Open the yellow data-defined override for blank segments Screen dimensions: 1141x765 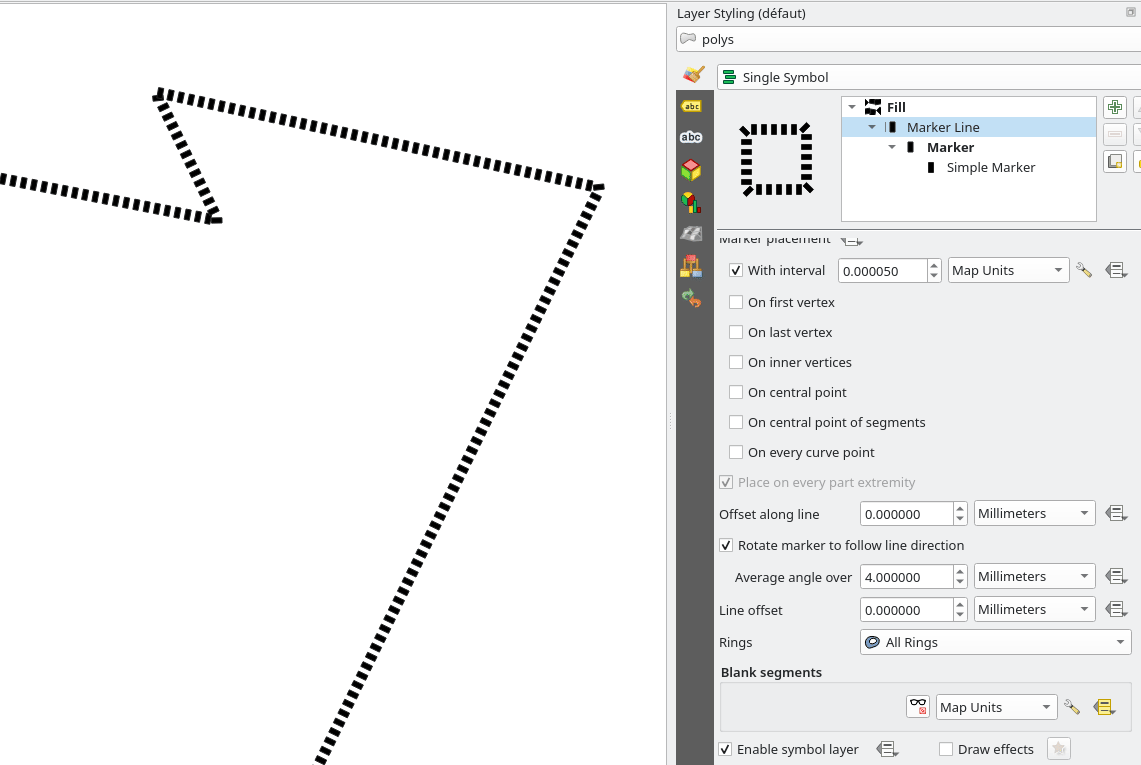point(1104,707)
